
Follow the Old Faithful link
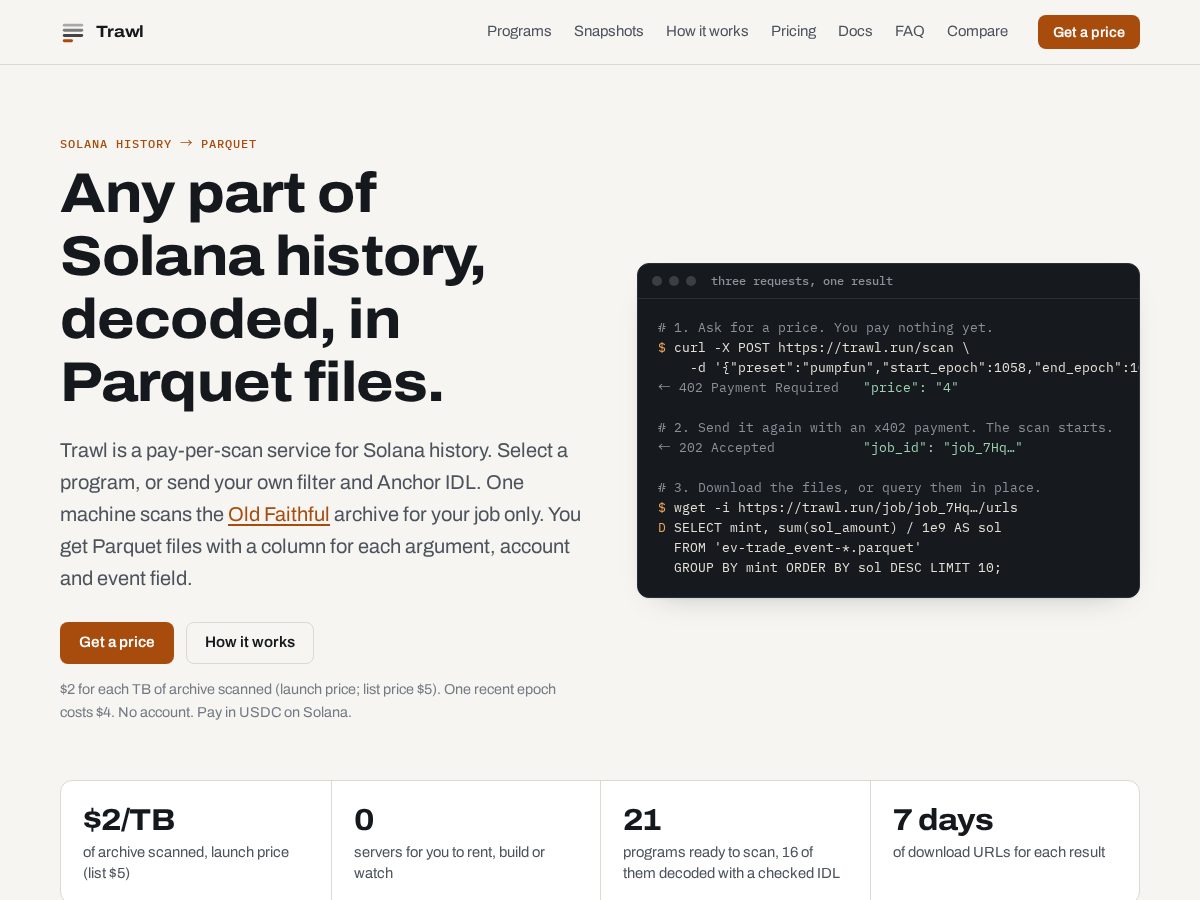pyautogui.click(x=279, y=515)
